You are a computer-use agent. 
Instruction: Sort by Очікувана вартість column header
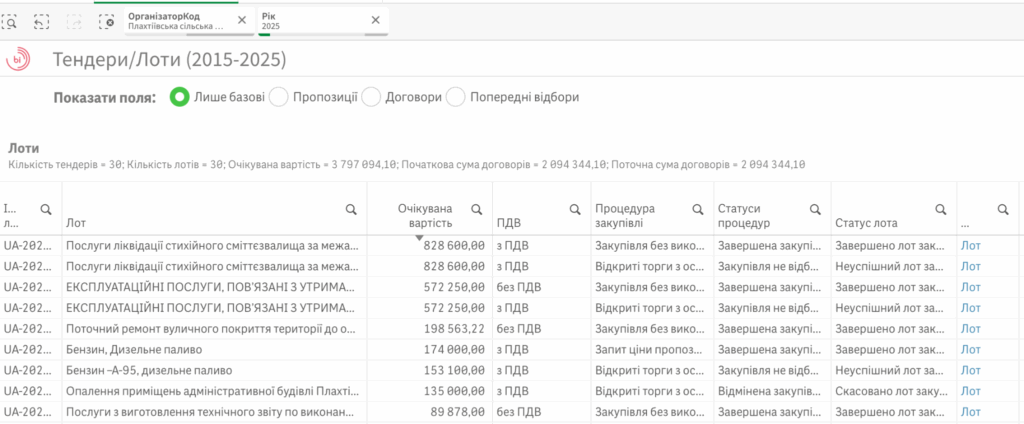[x=428, y=216]
